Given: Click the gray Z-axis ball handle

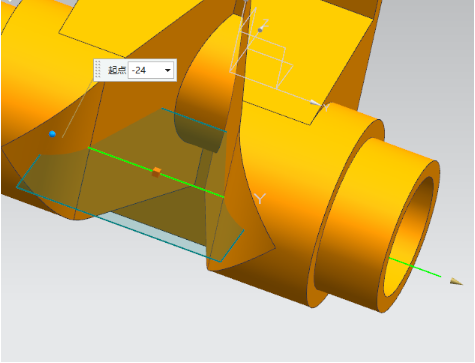Looking at the screenshot, I should 260,30.
